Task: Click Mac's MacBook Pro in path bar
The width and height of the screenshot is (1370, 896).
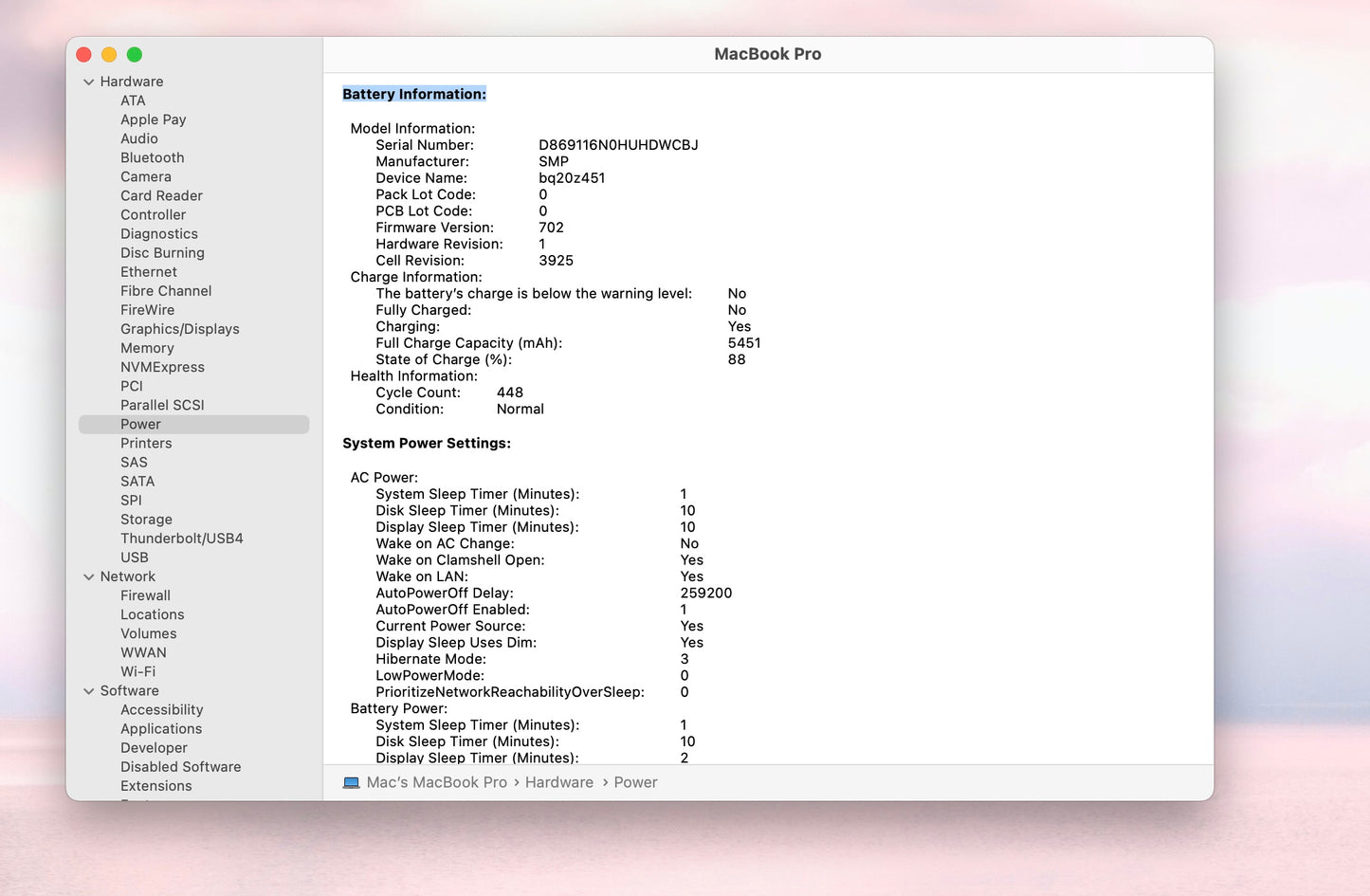Action: point(436,782)
